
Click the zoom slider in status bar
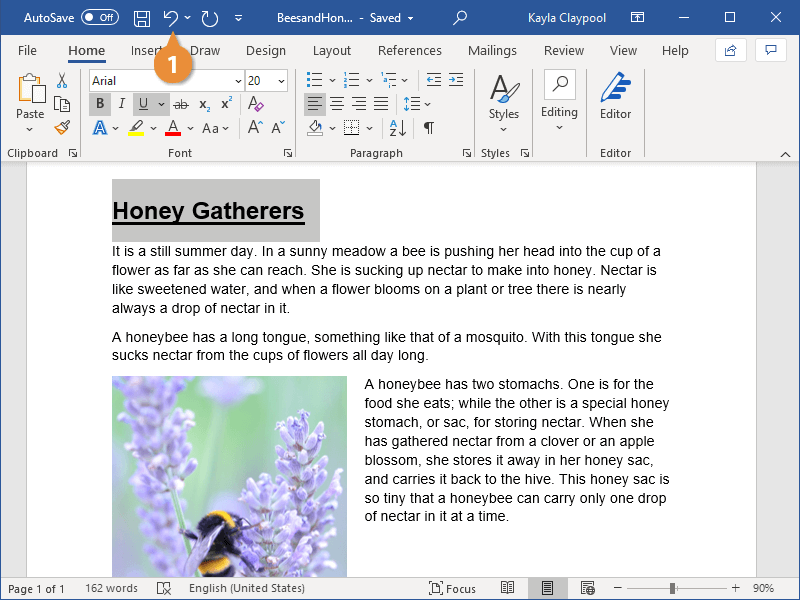click(x=673, y=588)
